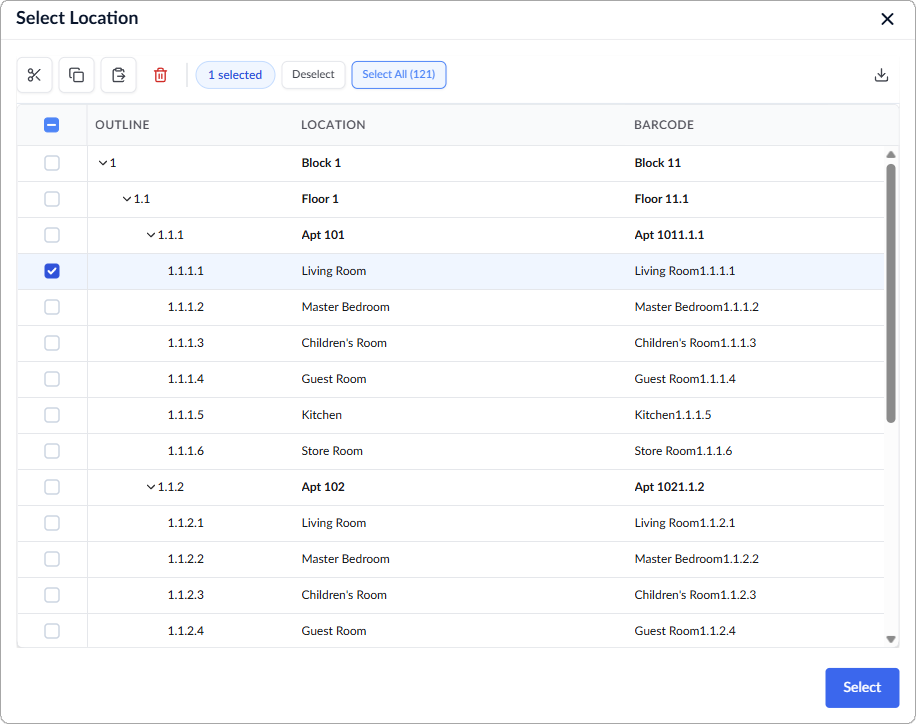Click barcode Guest Room1.1.2.4
The width and height of the screenshot is (916, 724).
pyautogui.click(x=685, y=631)
